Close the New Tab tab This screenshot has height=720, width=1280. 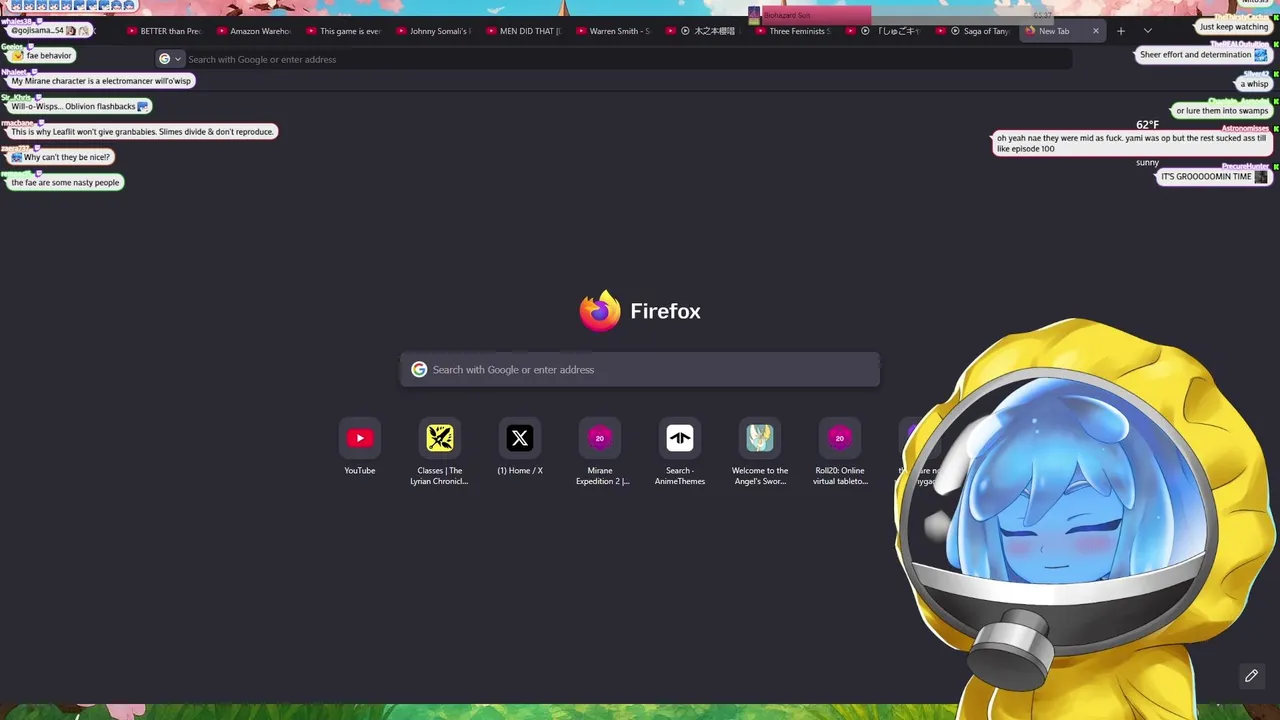point(1095,31)
